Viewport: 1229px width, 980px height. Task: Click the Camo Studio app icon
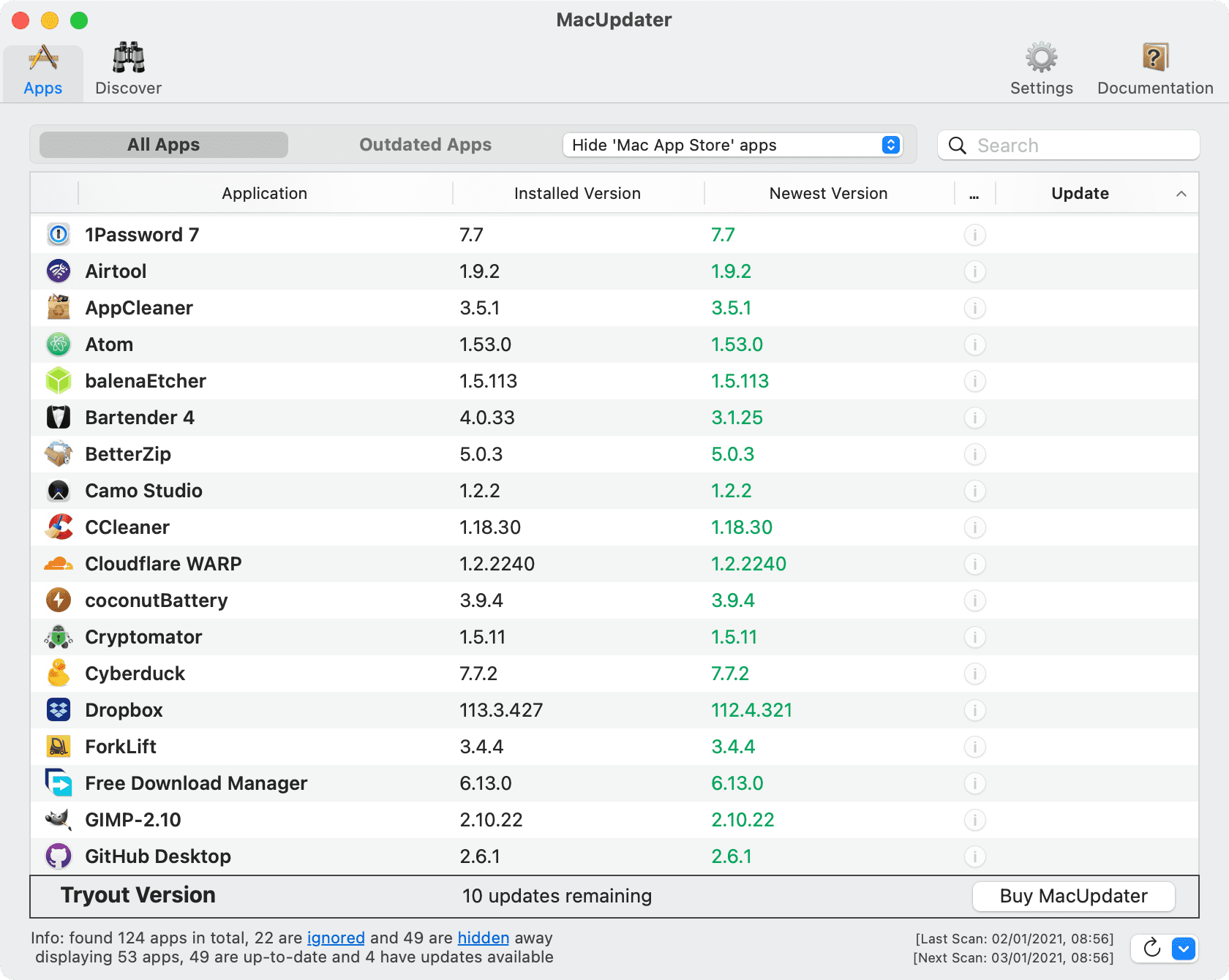[x=59, y=491]
